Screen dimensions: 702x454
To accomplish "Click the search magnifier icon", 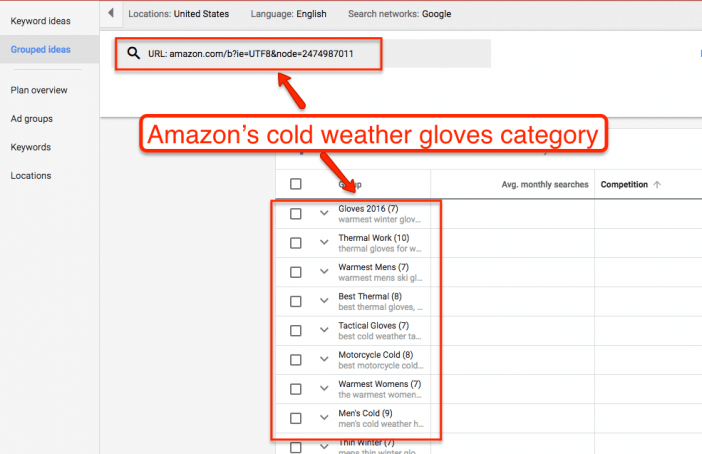I will tap(133, 53).
